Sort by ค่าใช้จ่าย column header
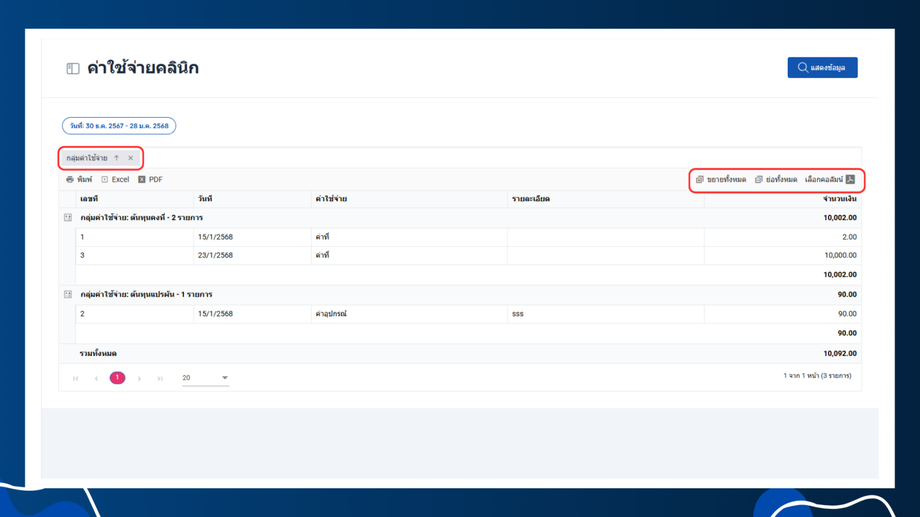This screenshot has height=517, width=920. (409, 199)
